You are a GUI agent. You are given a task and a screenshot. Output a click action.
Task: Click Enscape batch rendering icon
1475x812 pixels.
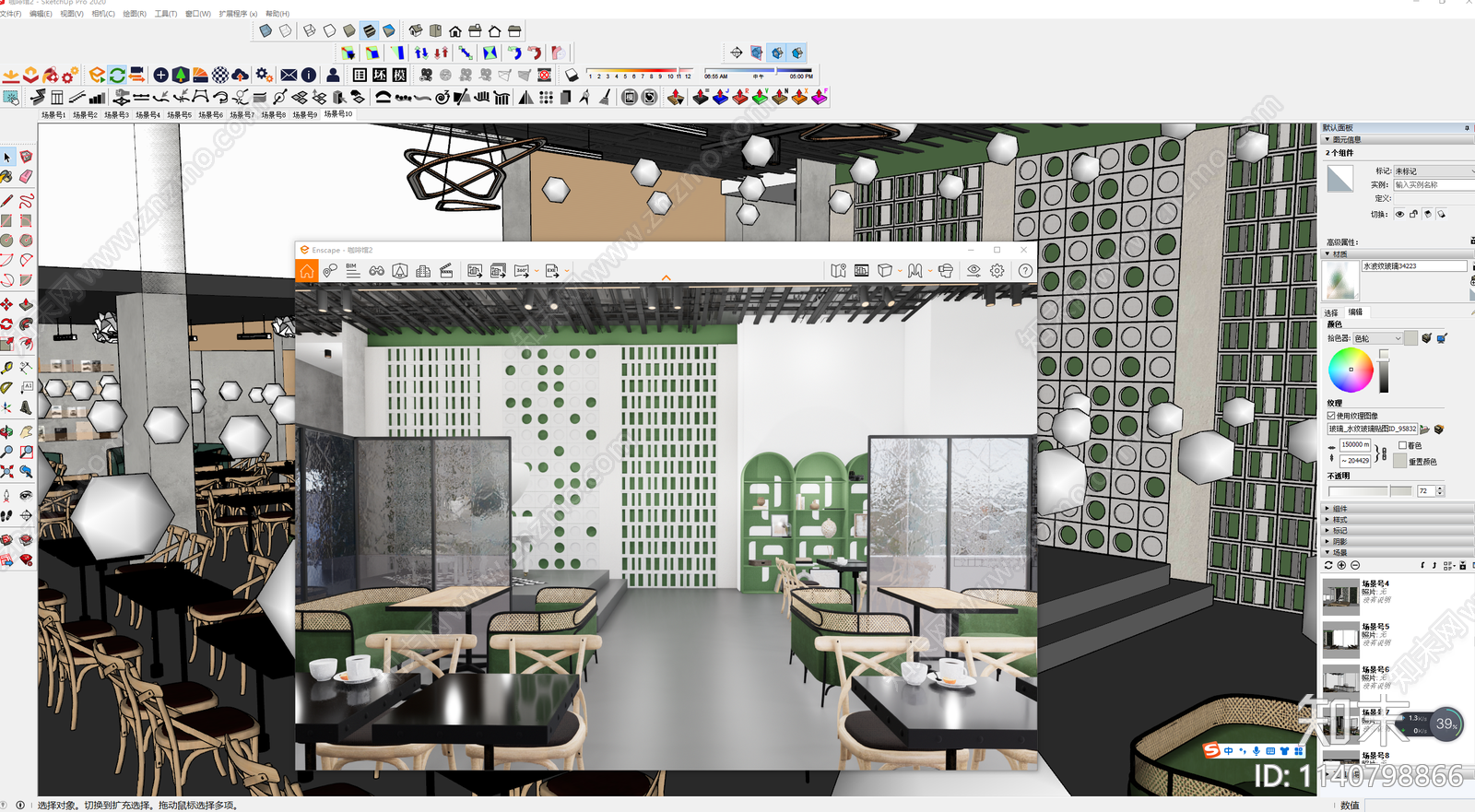[x=498, y=271]
